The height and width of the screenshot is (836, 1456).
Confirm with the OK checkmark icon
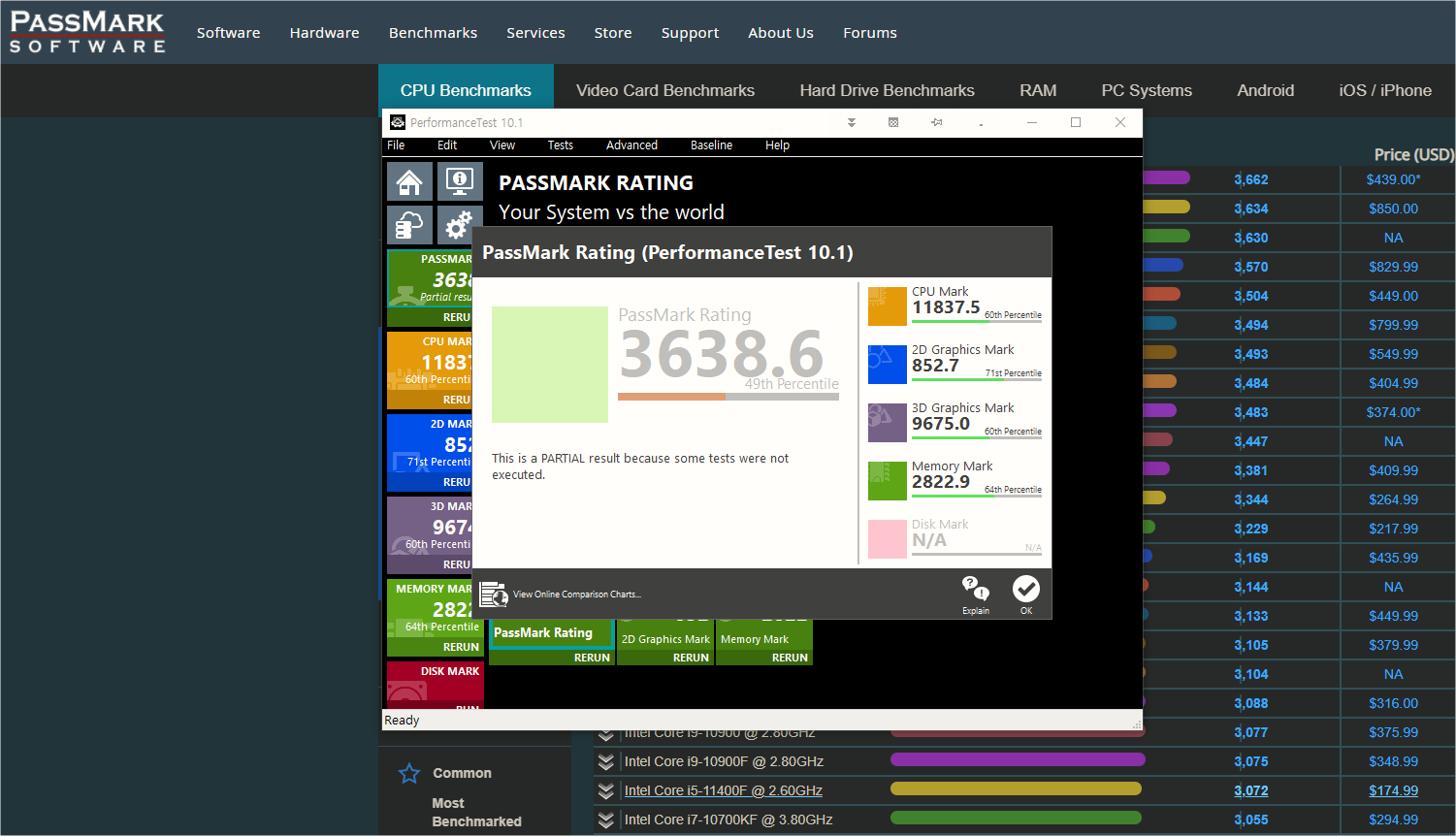[1026, 589]
